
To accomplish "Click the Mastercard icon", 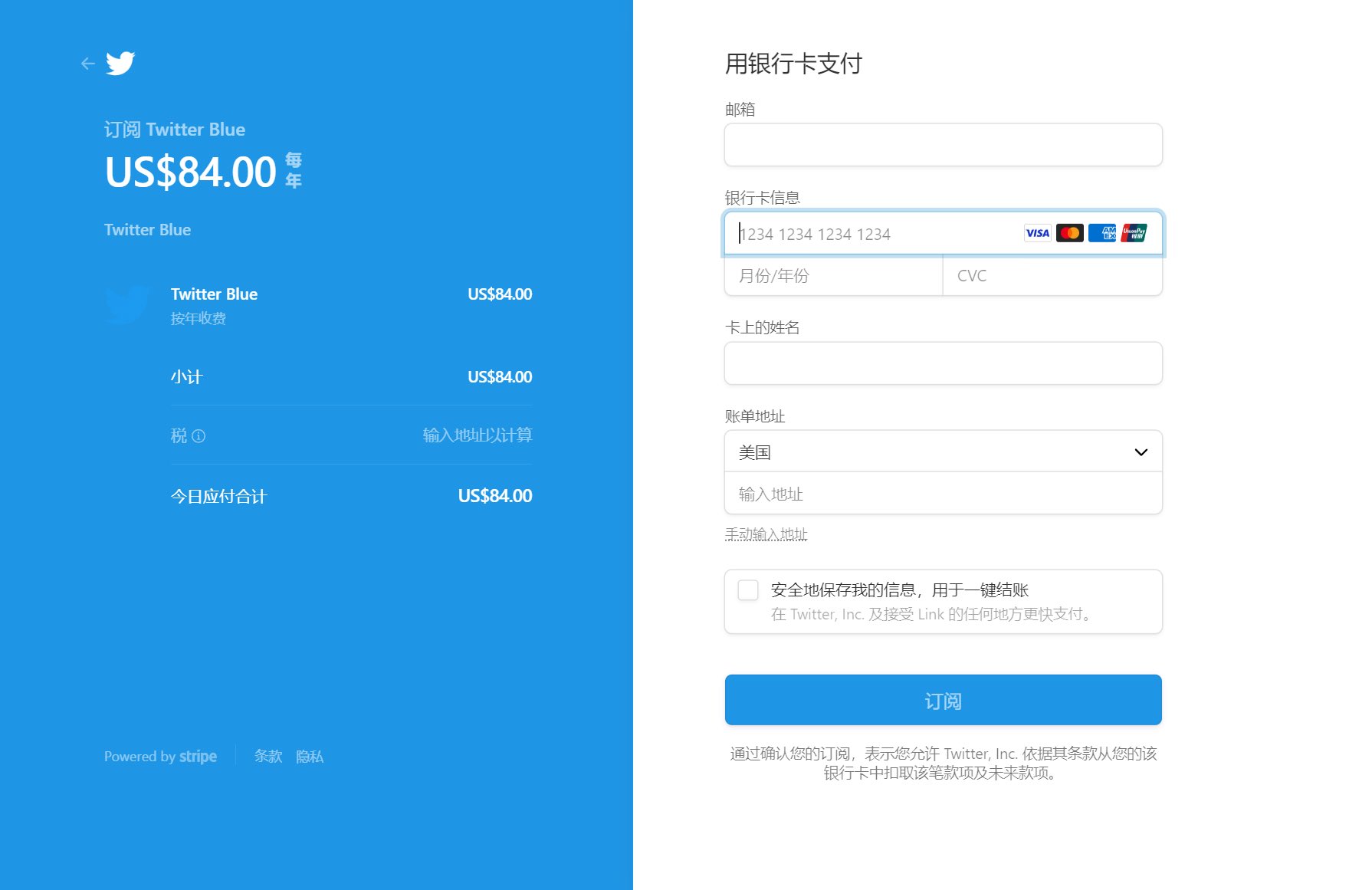I will tap(1070, 233).
